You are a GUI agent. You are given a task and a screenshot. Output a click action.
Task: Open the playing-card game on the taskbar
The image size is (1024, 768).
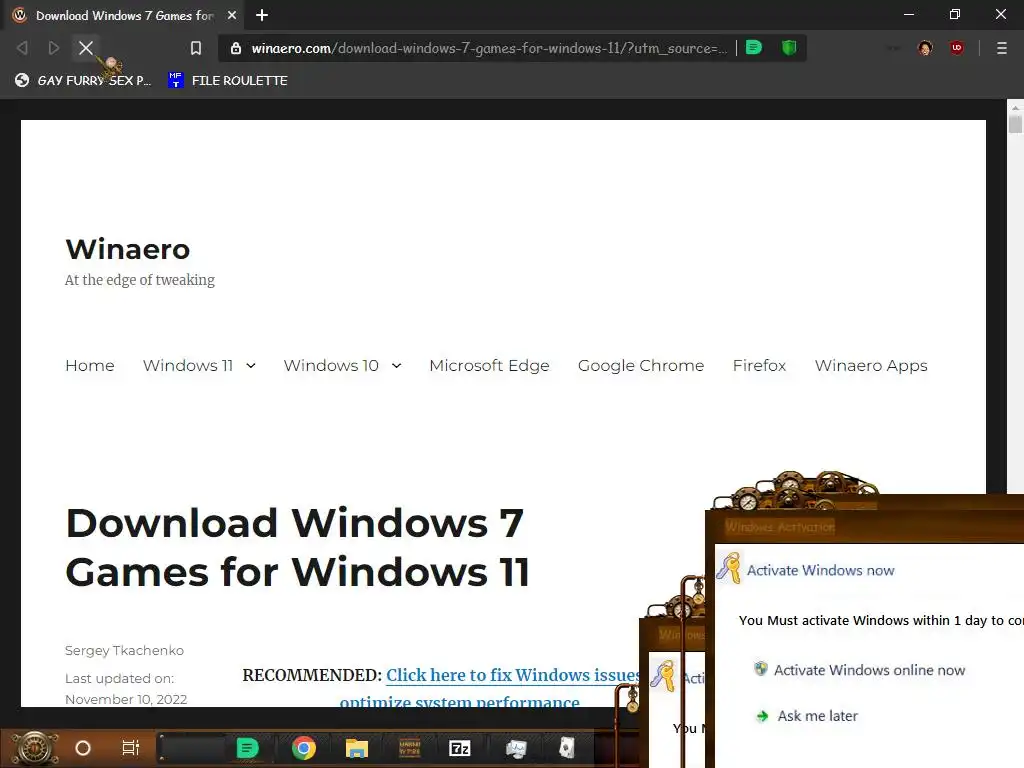coord(567,748)
